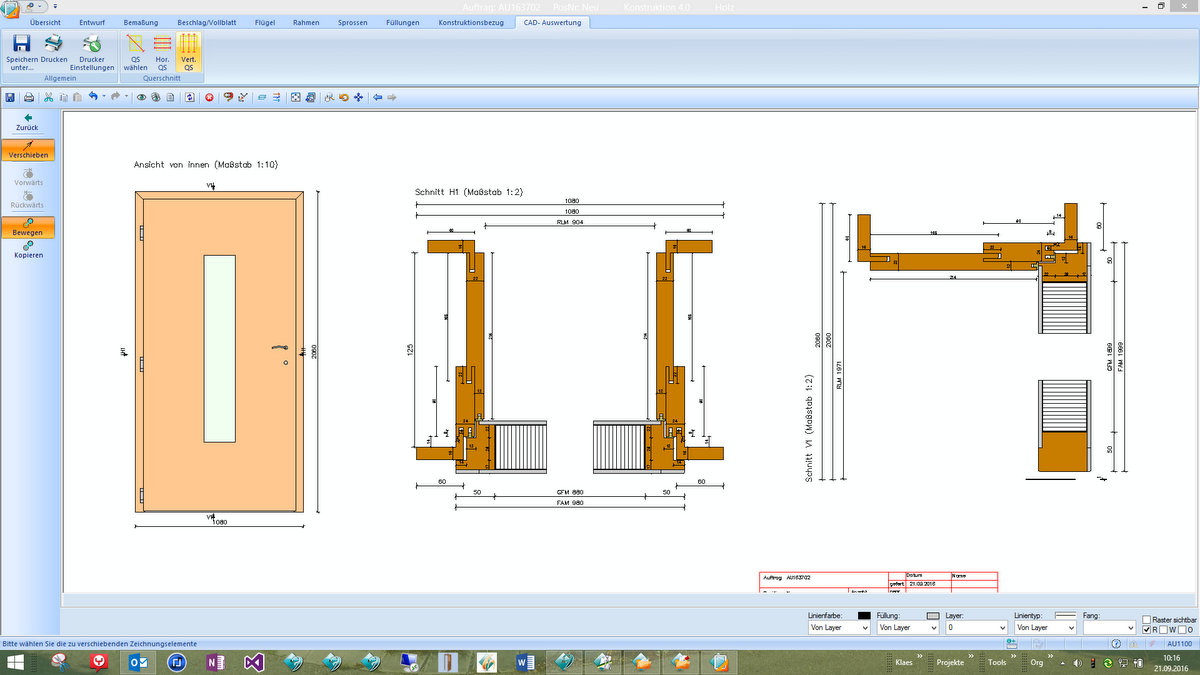The image size is (1200, 675).
Task: Open Outlook from the Windows taskbar
Action: (137, 662)
